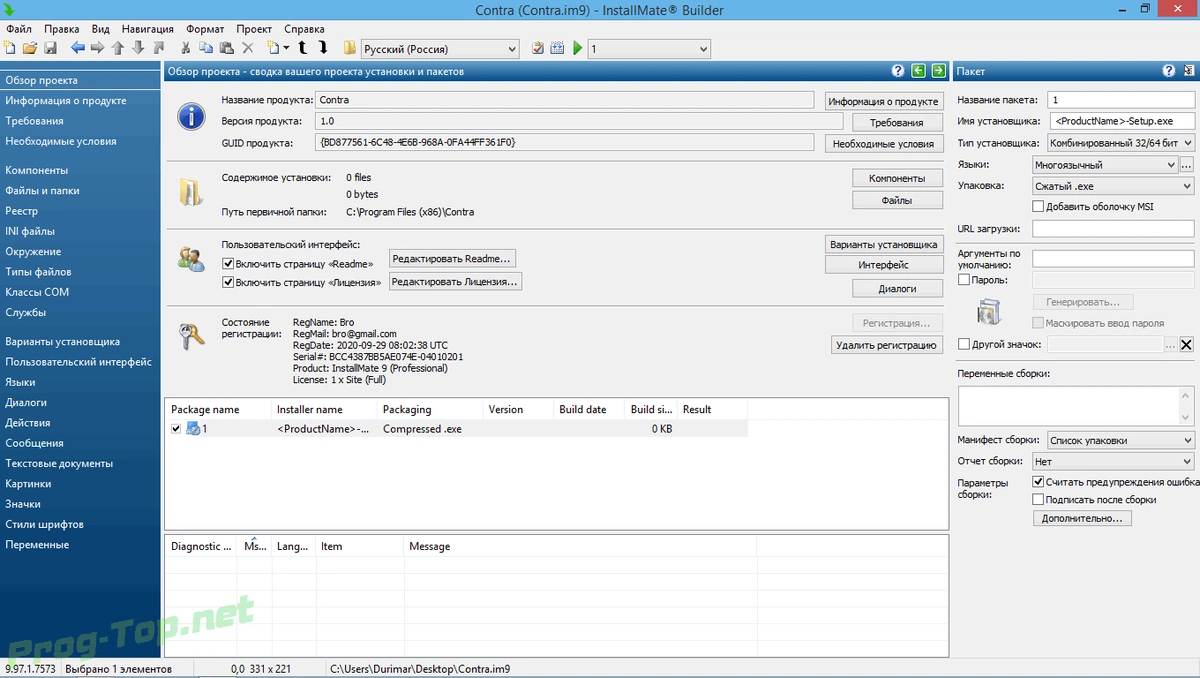Screen dimensions: 1200x678
Task: Select «Классы COM» in the sidebar
Action: pos(37,292)
